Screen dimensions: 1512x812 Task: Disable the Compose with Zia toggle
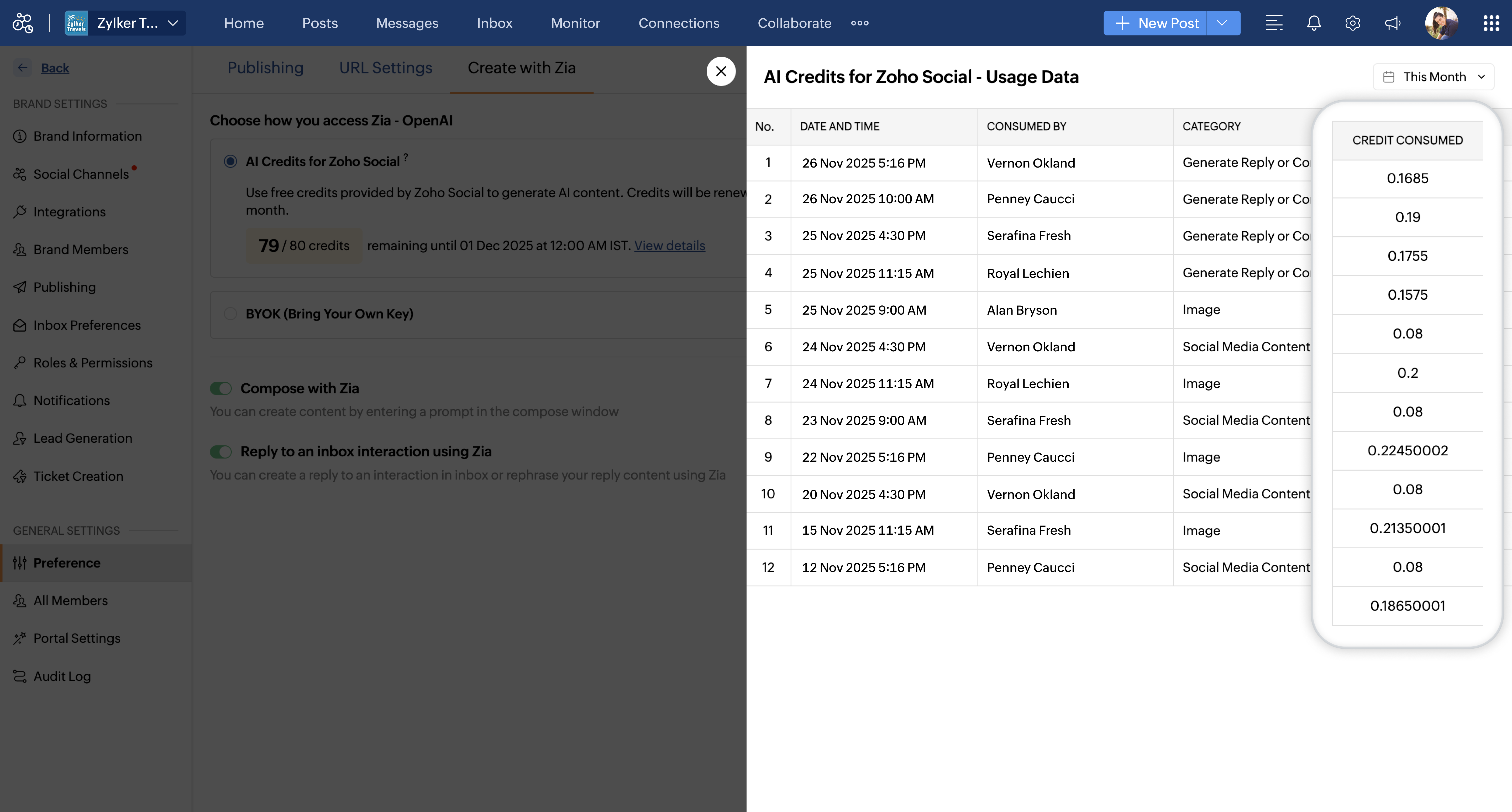coord(221,388)
